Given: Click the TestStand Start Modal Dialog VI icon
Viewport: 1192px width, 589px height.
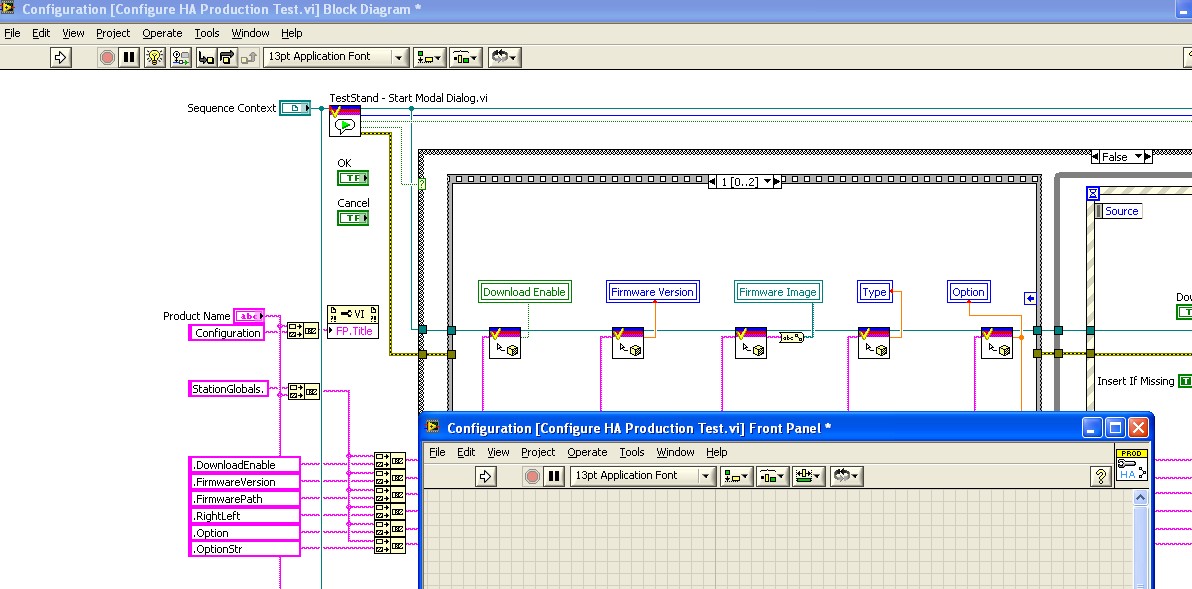Looking at the screenshot, I should coord(345,120).
